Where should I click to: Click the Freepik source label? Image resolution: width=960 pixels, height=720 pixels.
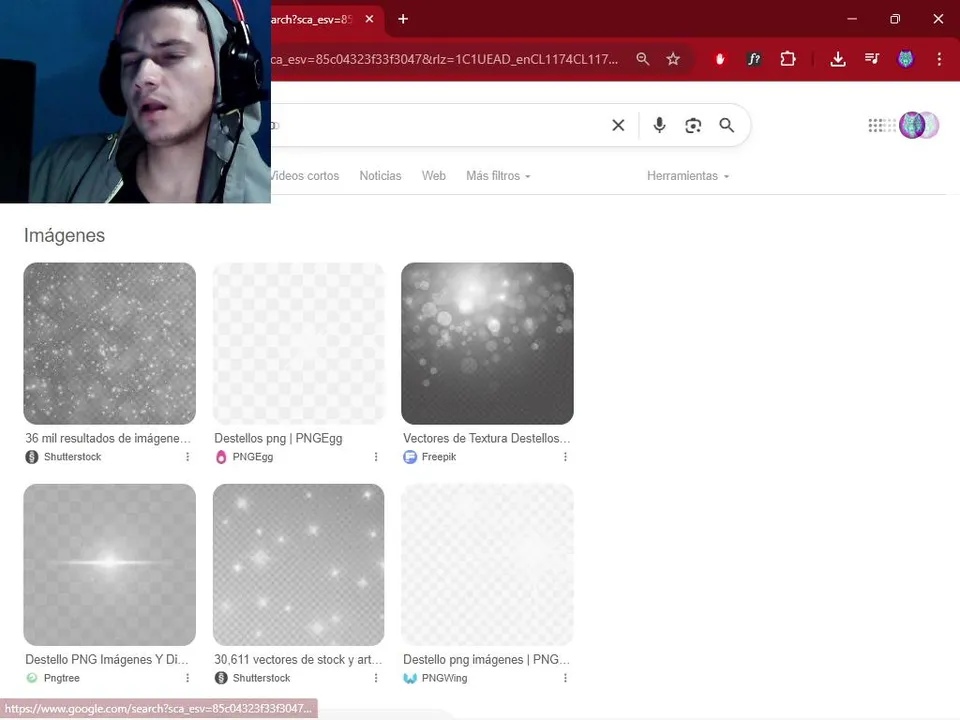click(x=438, y=457)
